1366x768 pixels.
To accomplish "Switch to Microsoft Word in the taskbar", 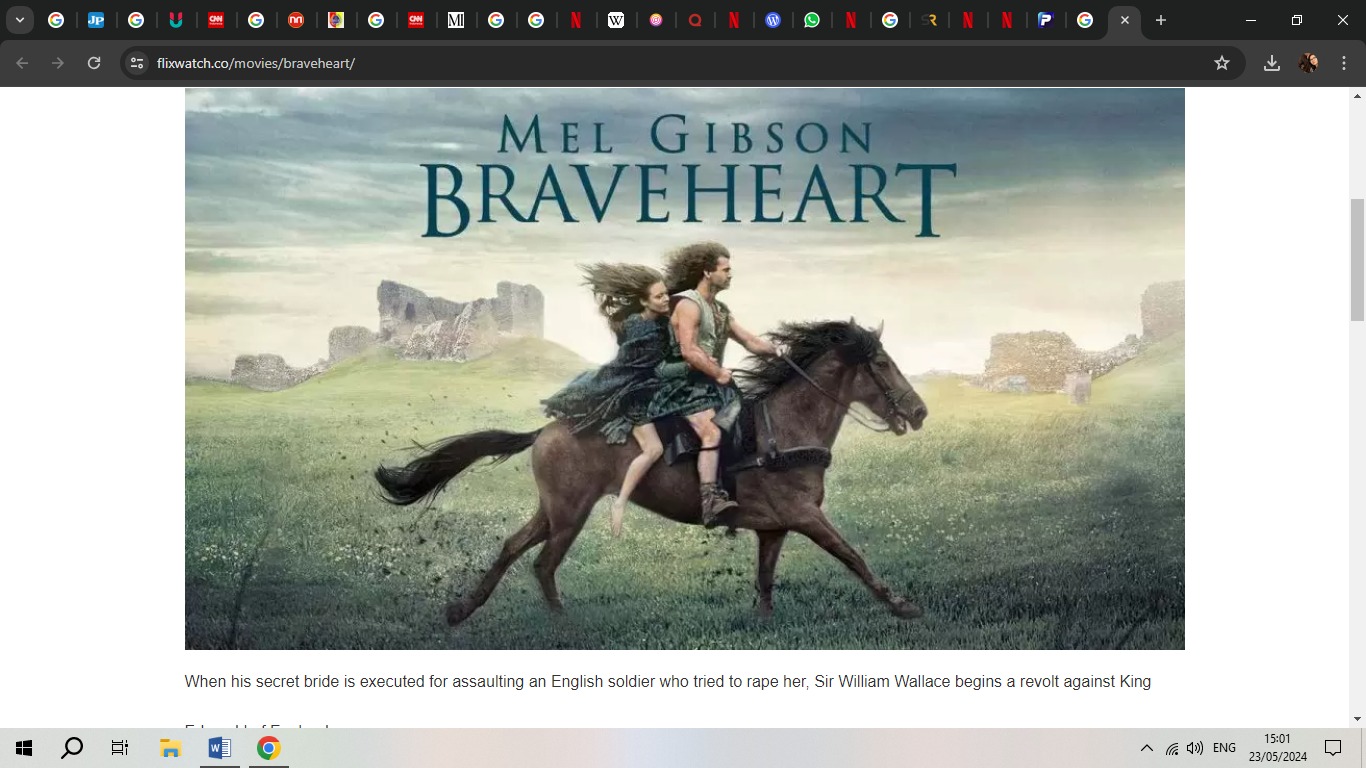I will click(x=219, y=748).
